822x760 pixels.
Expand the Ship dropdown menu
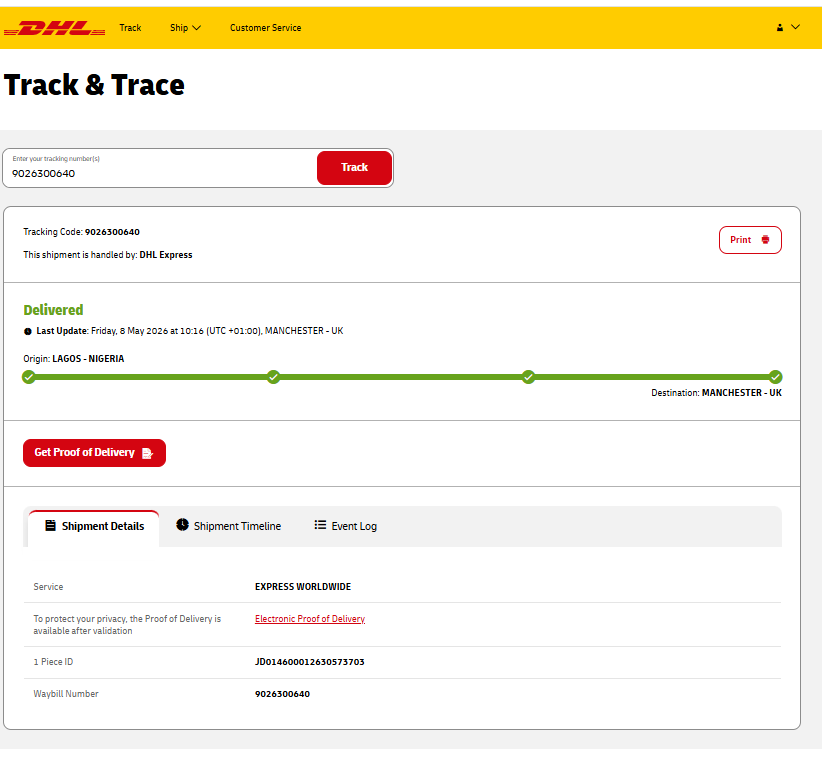(185, 28)
